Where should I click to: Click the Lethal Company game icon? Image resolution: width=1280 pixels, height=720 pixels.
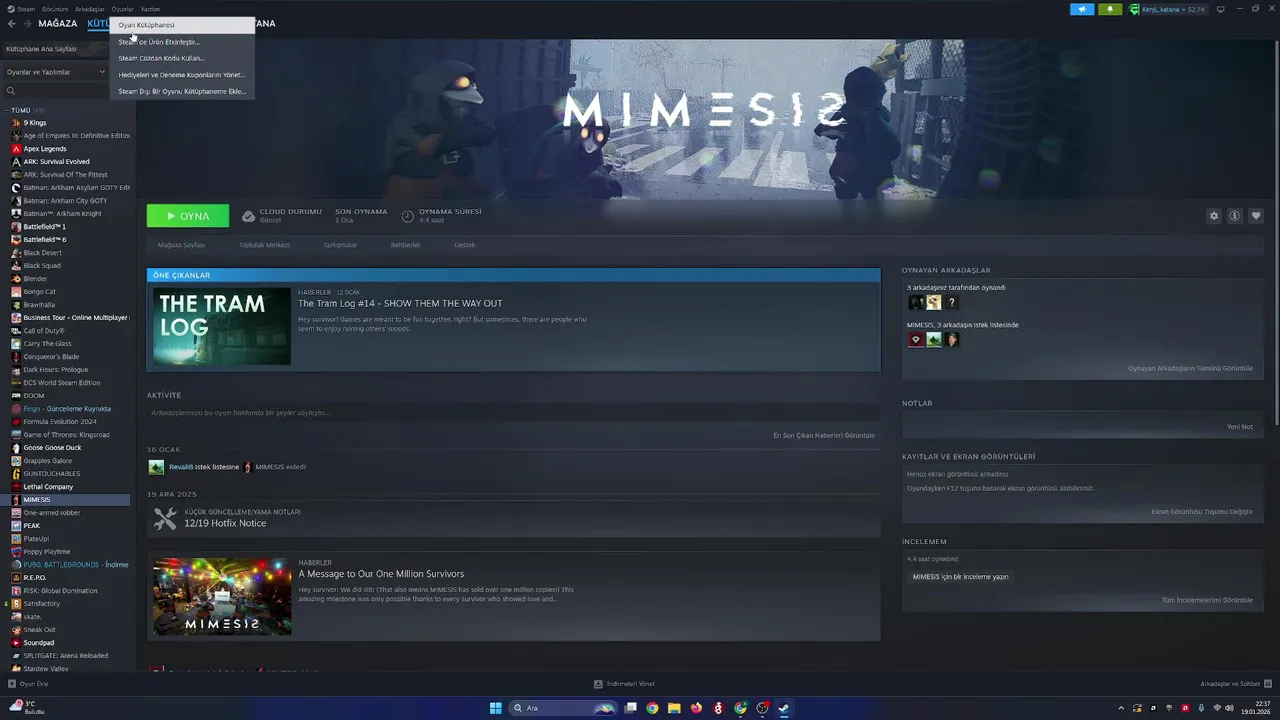point(16,487)
